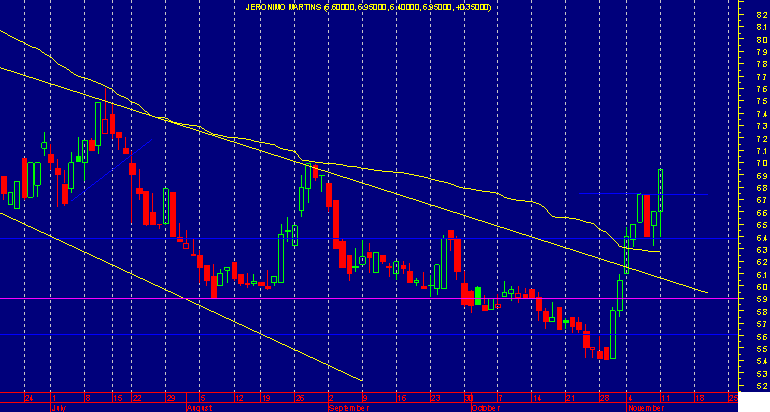Click date label 21 on time axis

[570, 398]
